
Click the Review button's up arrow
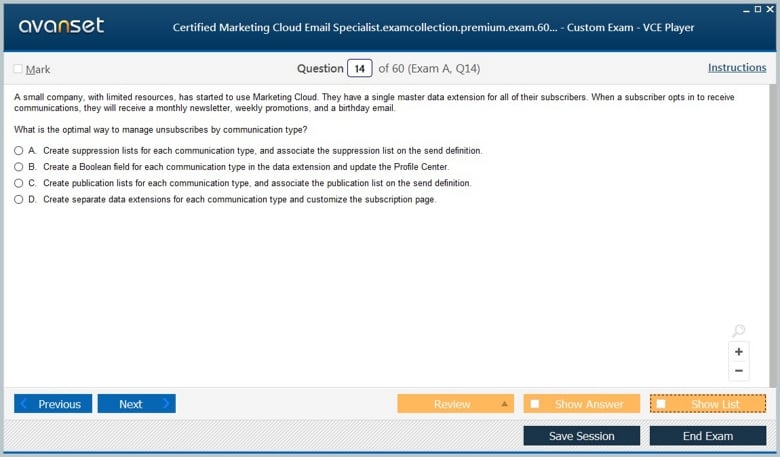(x=504, y=404)
